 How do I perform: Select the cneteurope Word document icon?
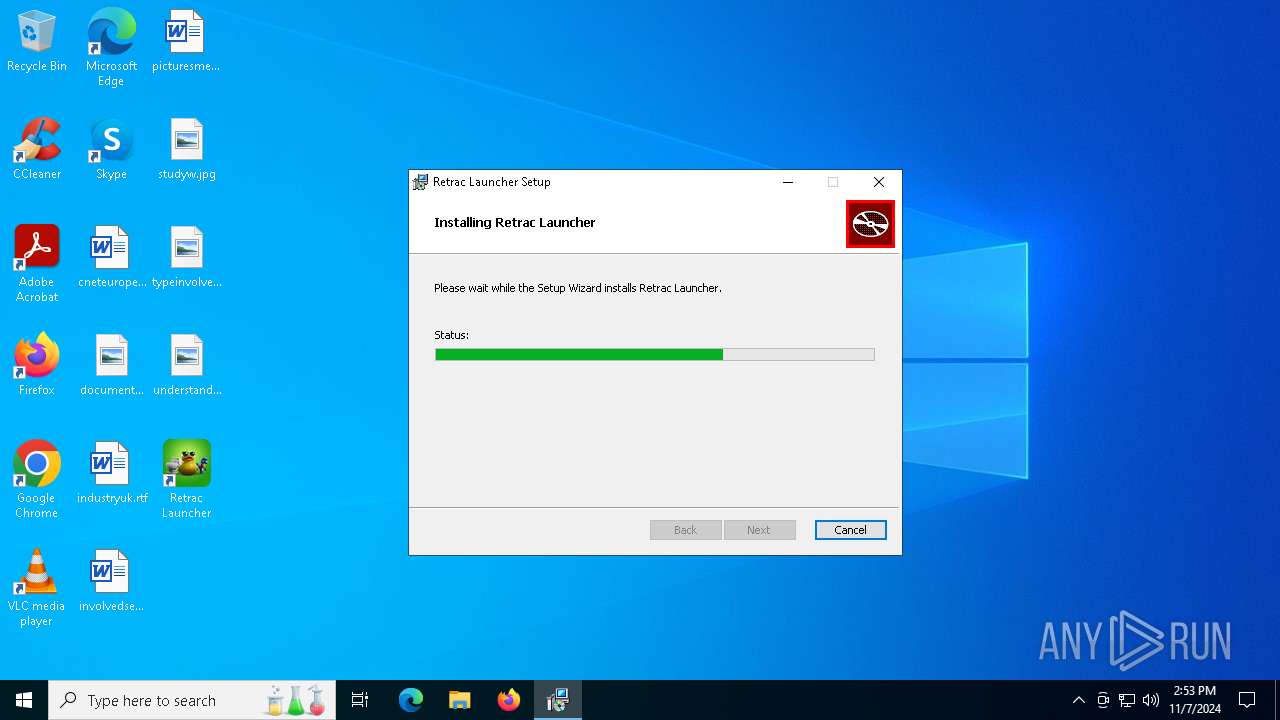111,258
